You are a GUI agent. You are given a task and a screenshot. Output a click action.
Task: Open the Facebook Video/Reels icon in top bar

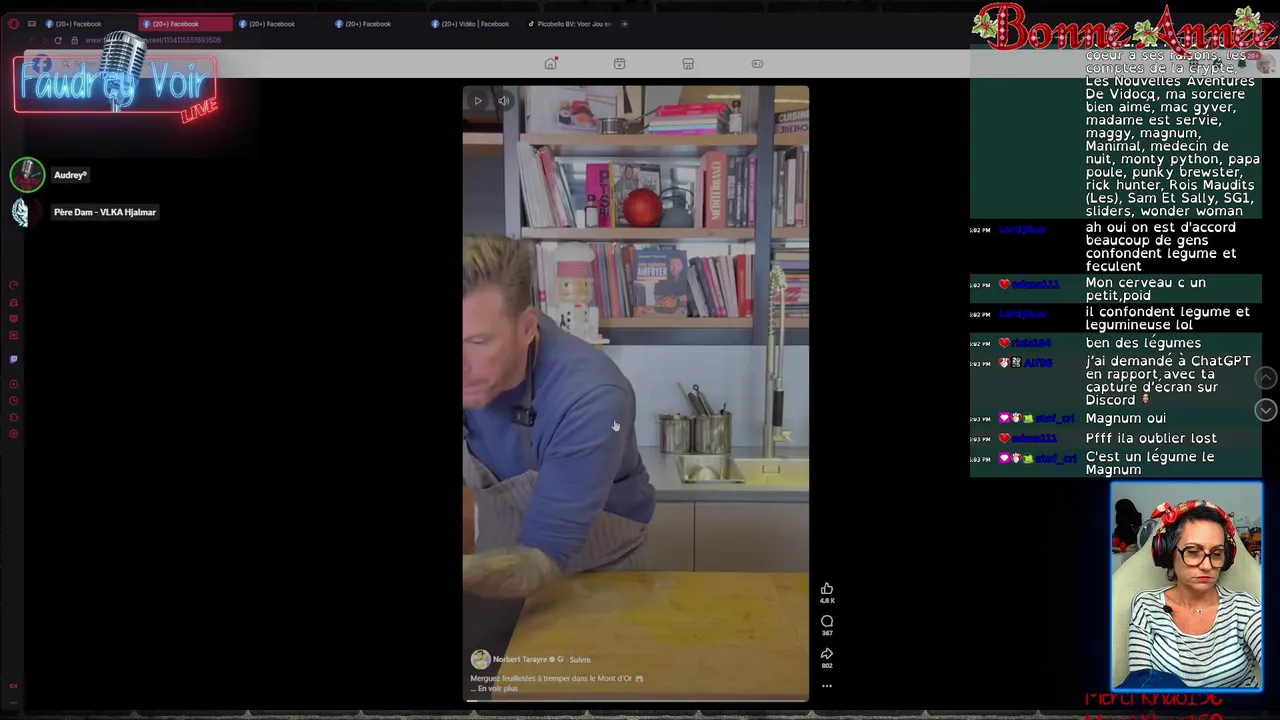[x=620, y=63]
